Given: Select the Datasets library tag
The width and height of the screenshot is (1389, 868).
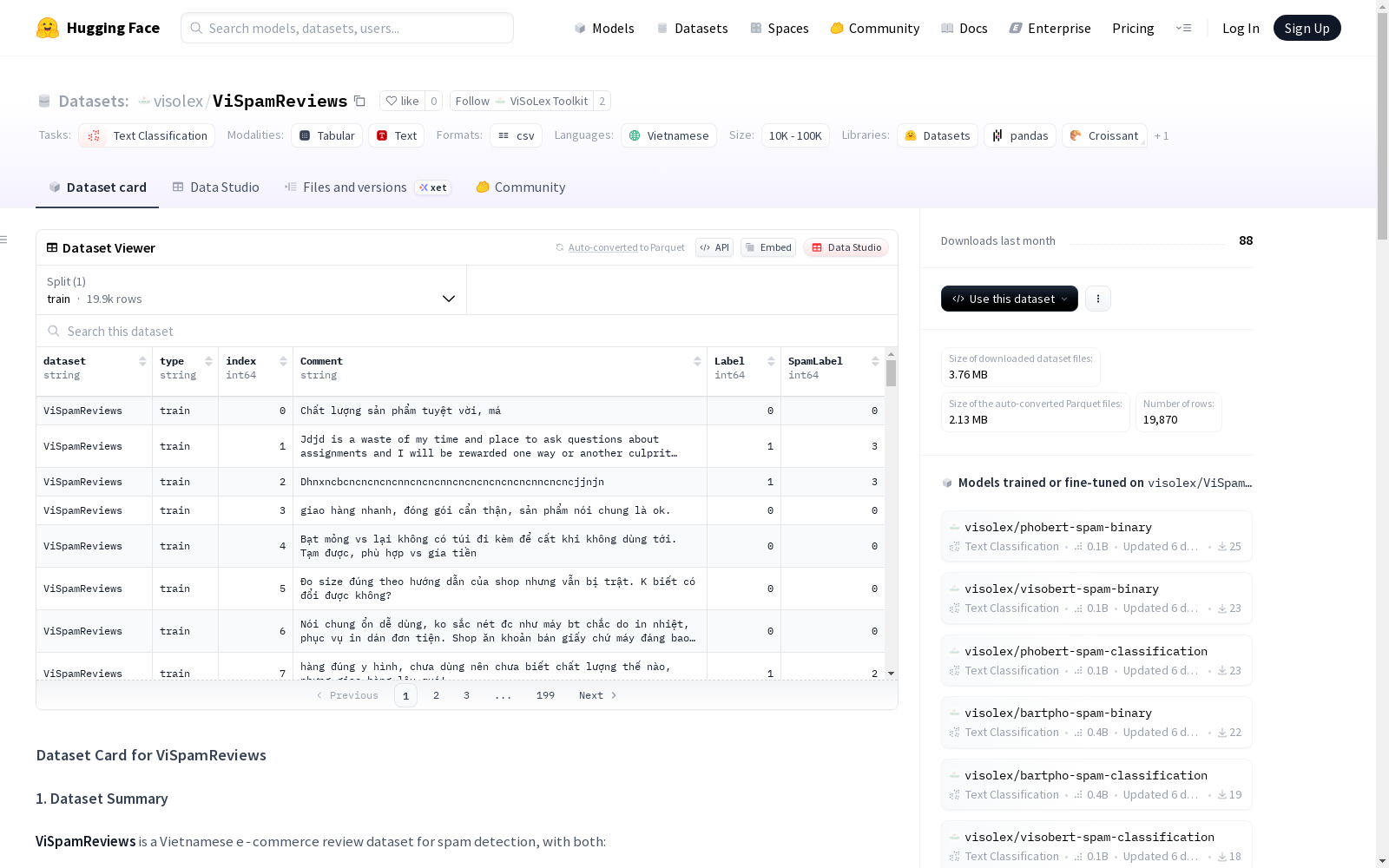Looking at the screenshot, I should point(937,135).
